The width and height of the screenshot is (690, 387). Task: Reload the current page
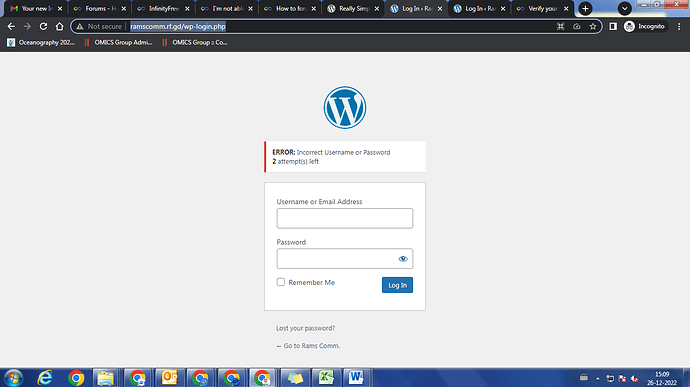coord(43,26)
